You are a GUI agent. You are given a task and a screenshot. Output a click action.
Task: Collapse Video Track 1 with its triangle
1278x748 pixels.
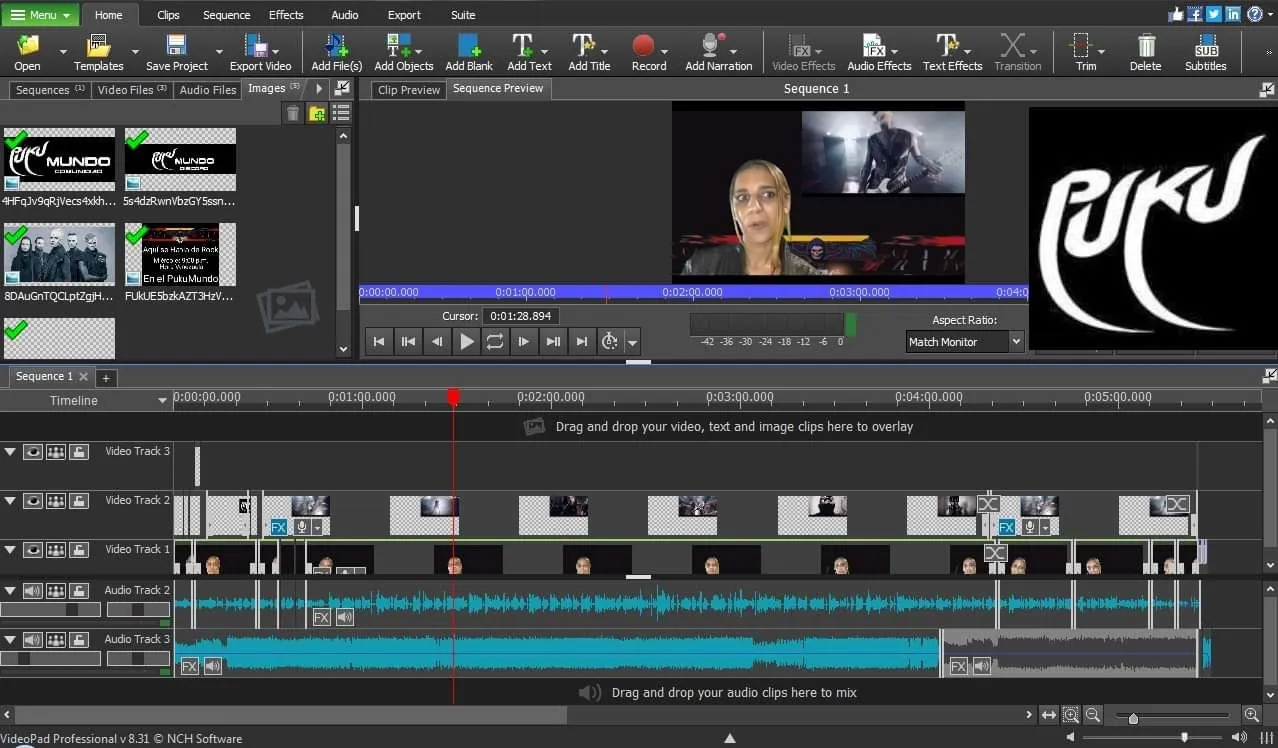(10, 550)
